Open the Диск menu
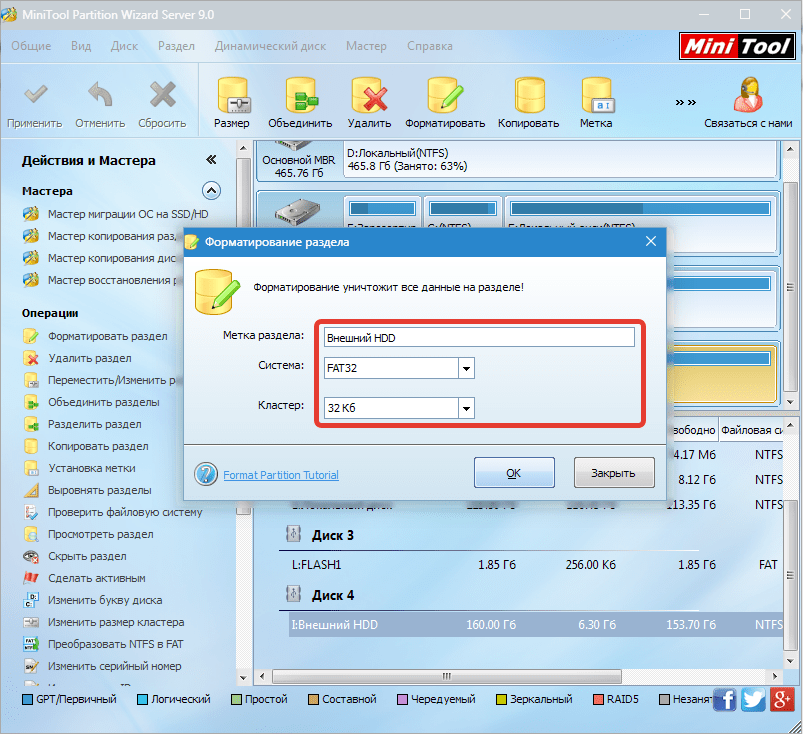Image resolution: width=803 pixels, height=734 pixels. click(125, 46)
